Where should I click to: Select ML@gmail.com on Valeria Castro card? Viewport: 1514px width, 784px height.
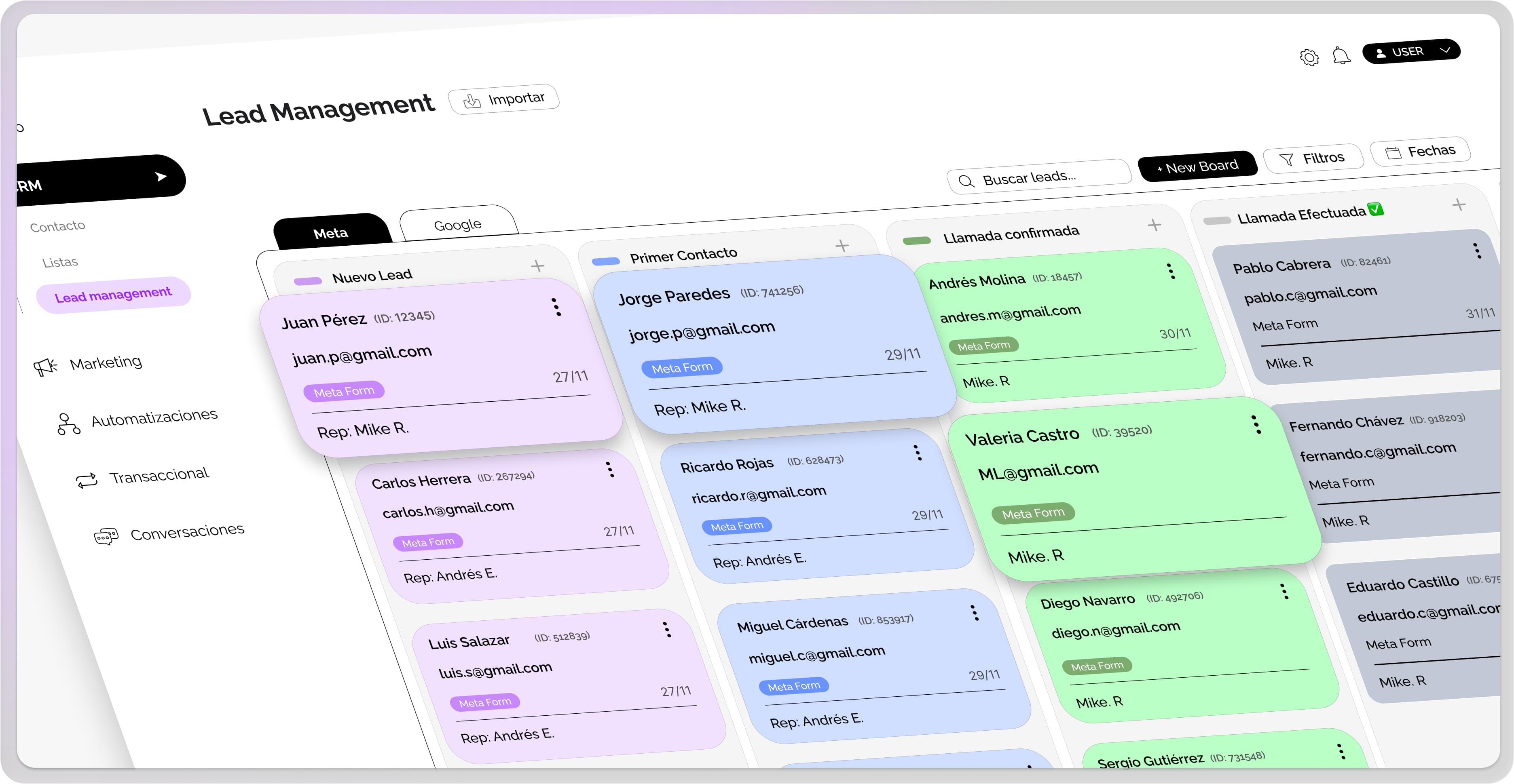tap(1038, 471)
